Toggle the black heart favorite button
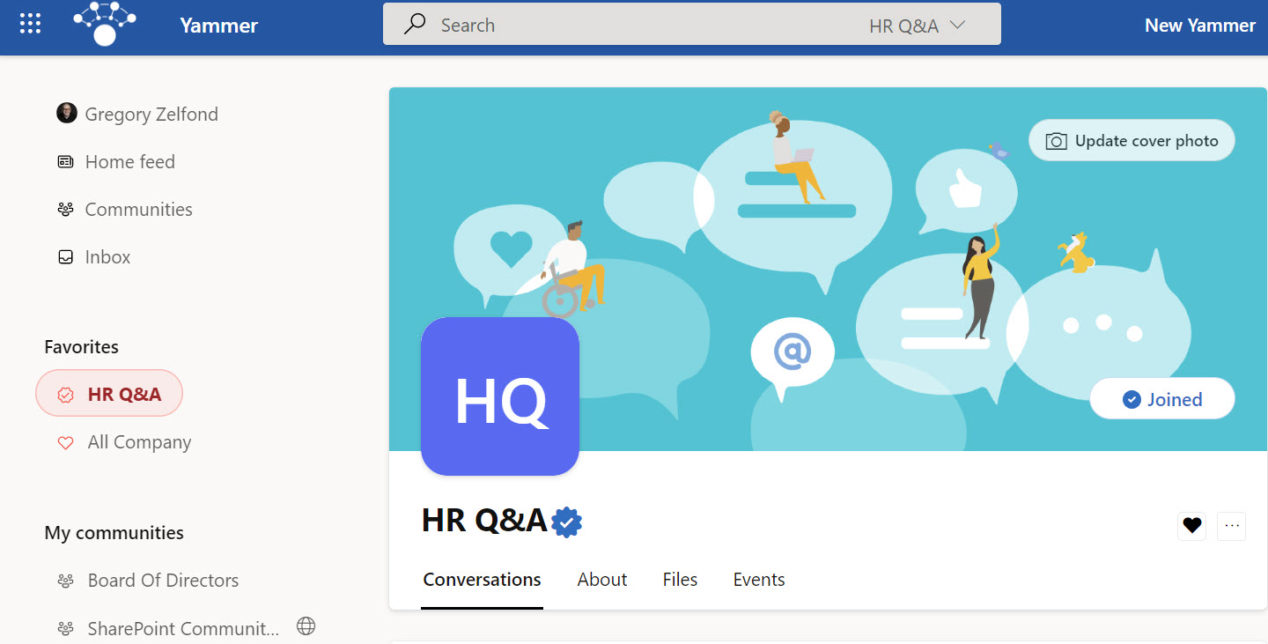Image resolution: width=1268 pixels, height=644 pixels. coord(1191,525)
